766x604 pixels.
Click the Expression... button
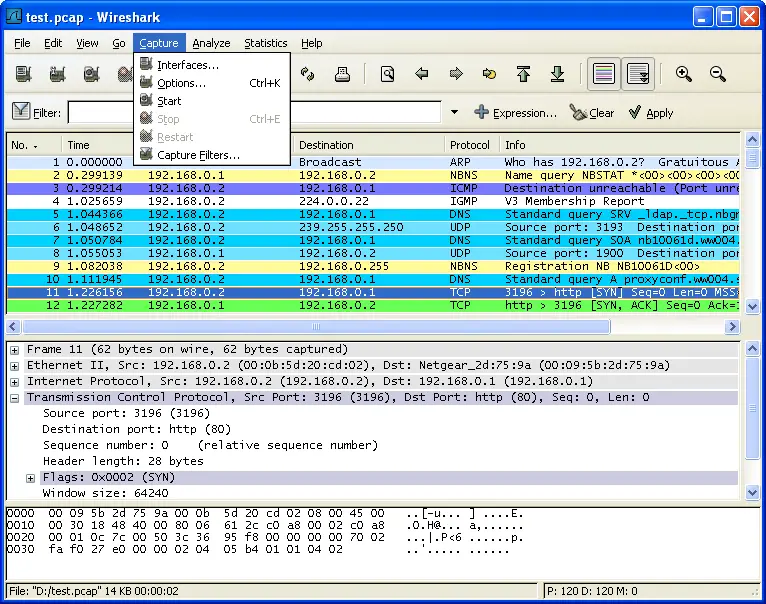coord(515,113)
